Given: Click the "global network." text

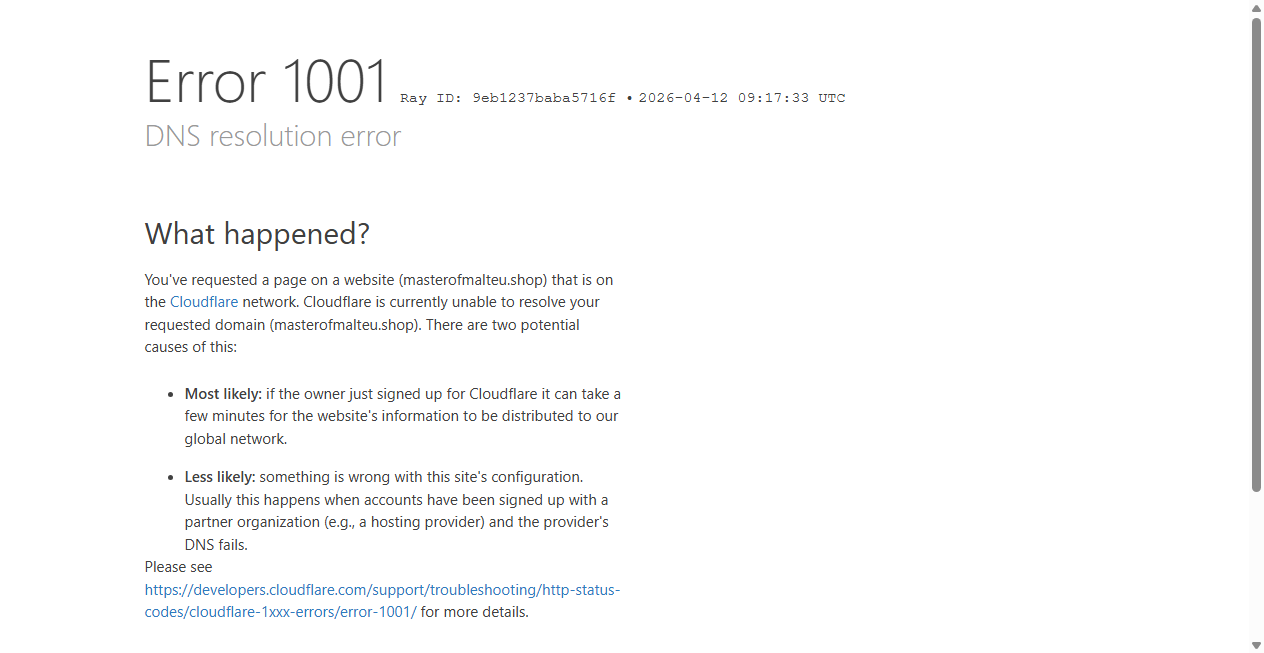Looking at the screenshot, I should click(x=236, y=439).
